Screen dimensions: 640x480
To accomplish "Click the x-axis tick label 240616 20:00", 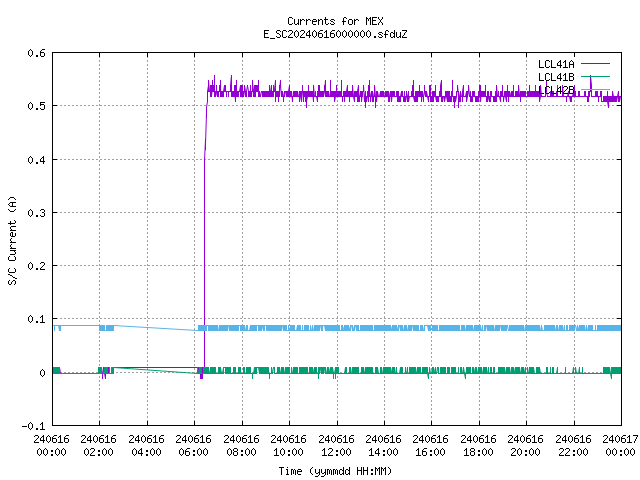I will (x=525, y=446).
